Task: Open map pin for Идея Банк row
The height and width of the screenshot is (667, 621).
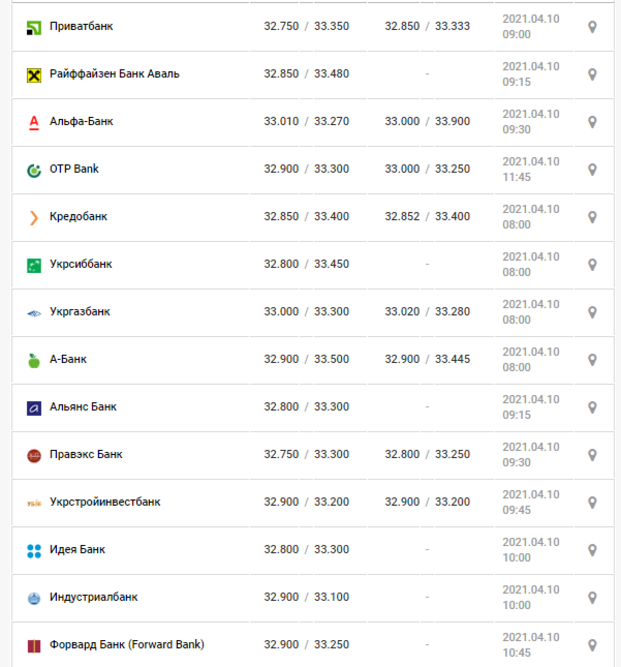Action: pyautogui.click(x=592, y=550)
